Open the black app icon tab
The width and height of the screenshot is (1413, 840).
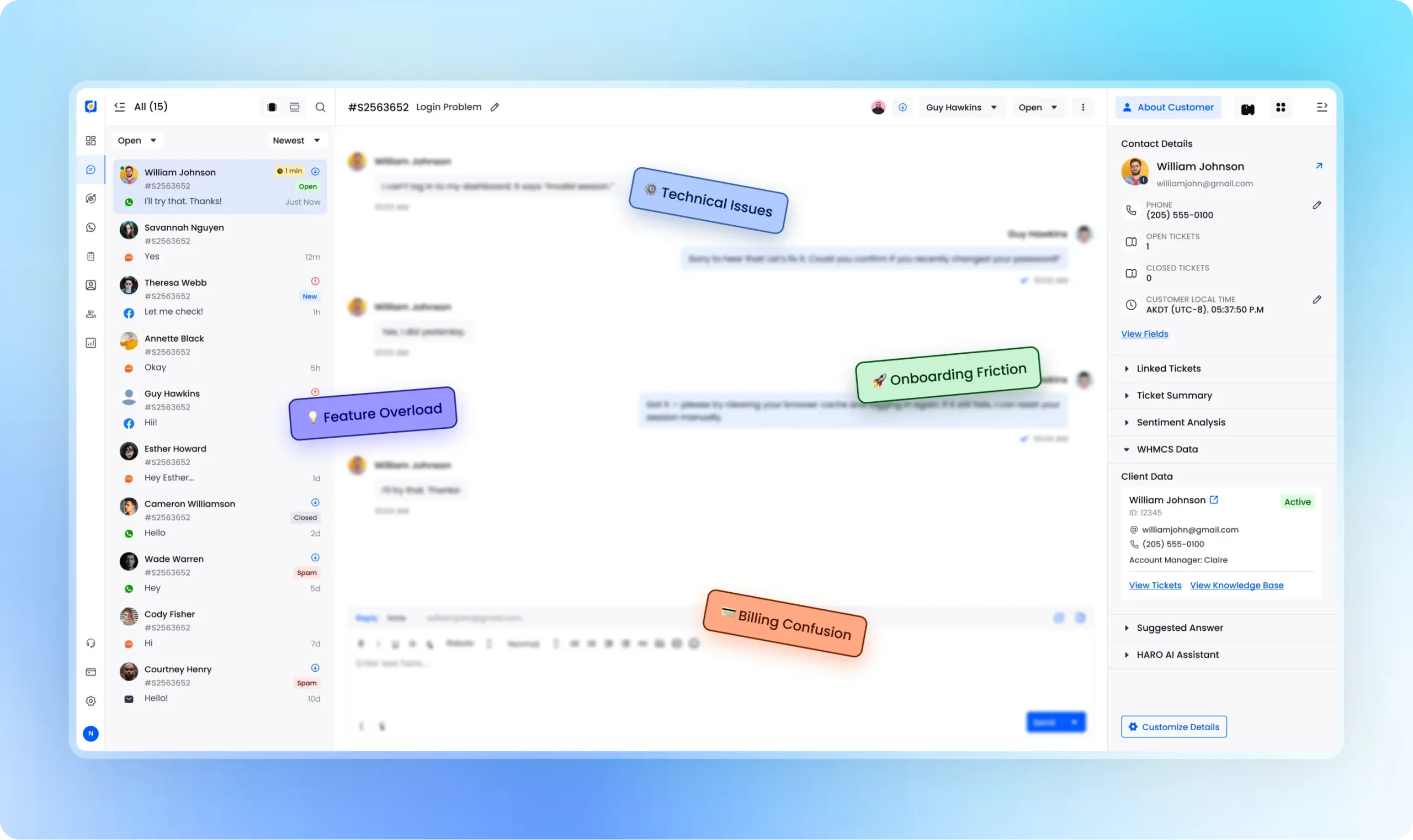coord(1248,108)
